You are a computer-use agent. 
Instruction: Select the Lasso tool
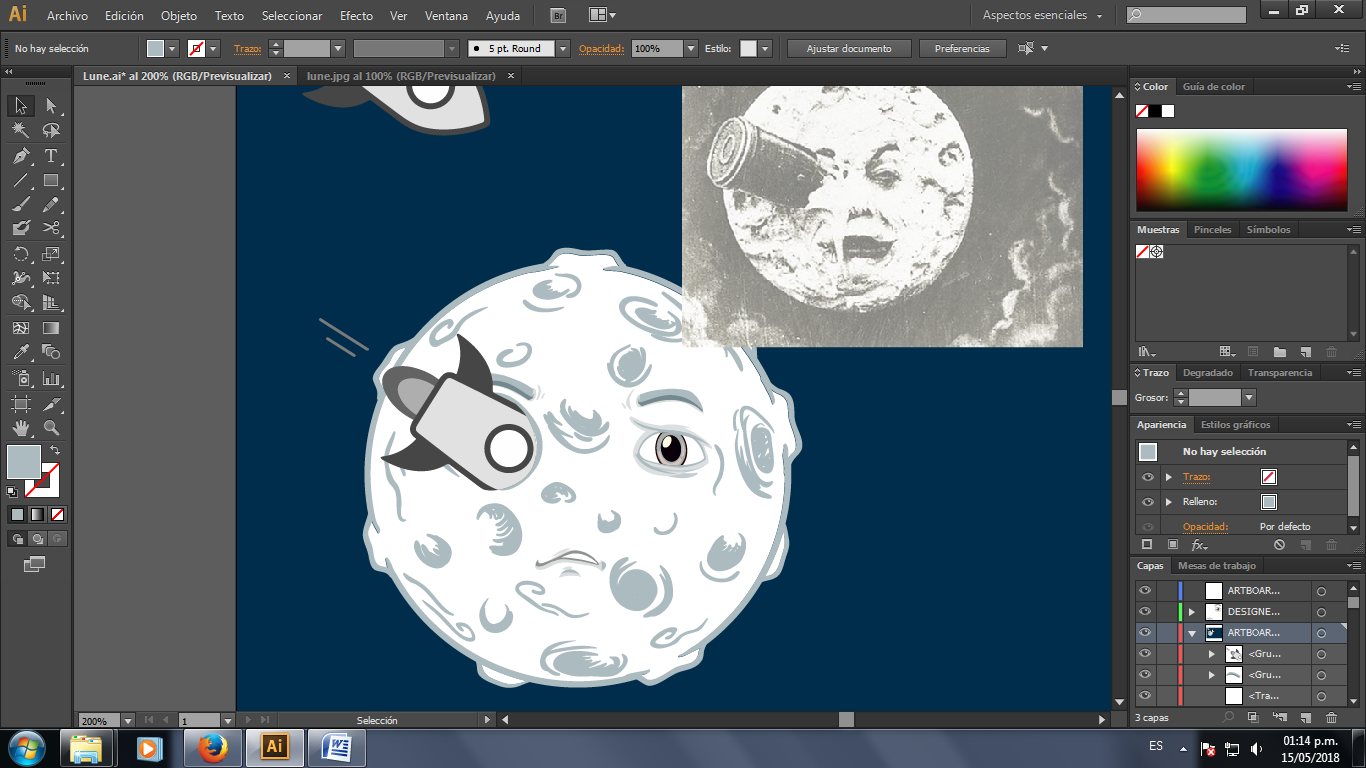coord(51,131)
